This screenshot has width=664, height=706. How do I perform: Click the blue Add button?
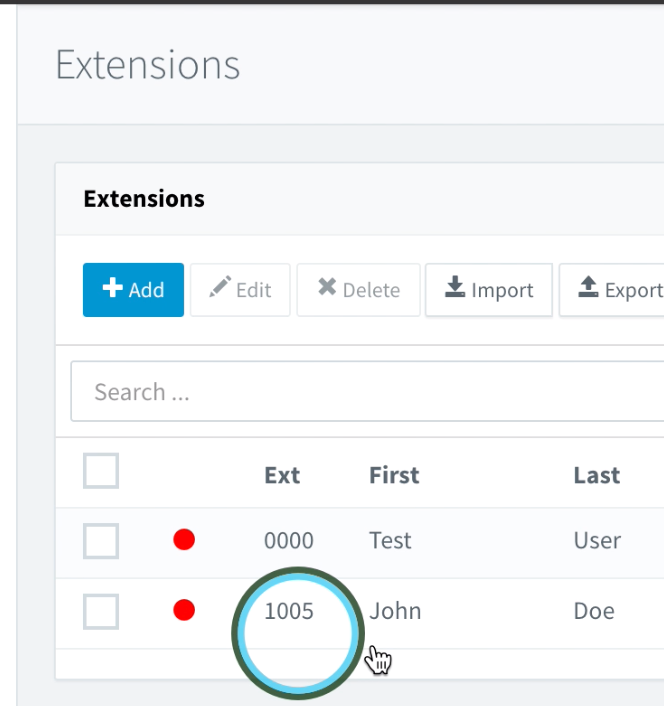tap(133, 290)
